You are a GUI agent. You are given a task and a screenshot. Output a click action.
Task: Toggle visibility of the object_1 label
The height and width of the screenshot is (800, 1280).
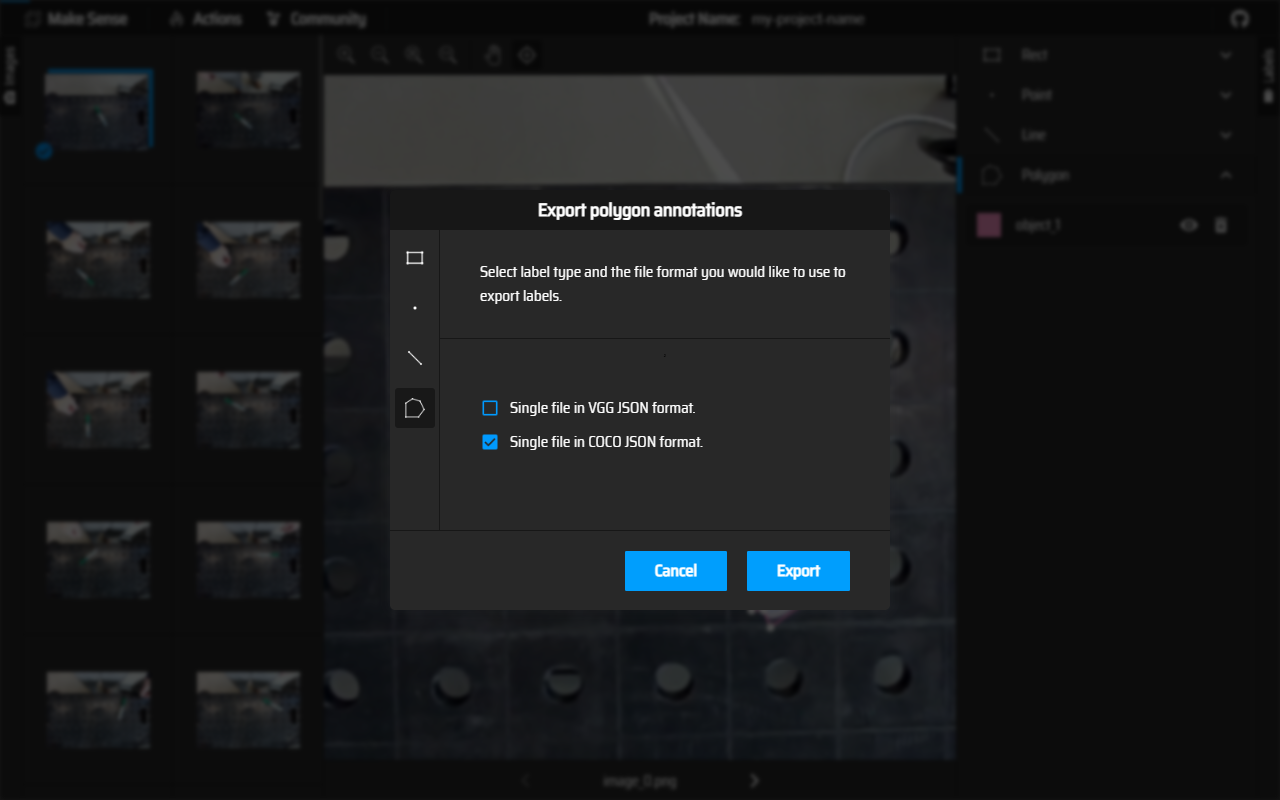click(1189, 225)
